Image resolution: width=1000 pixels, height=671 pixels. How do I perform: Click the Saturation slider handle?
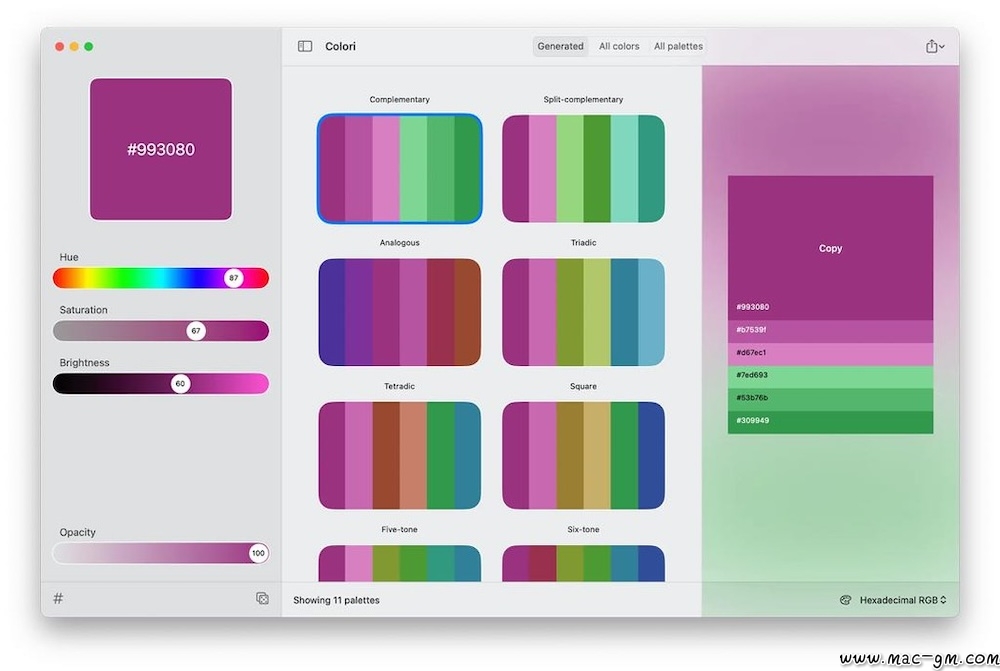(x=196, y=331)
